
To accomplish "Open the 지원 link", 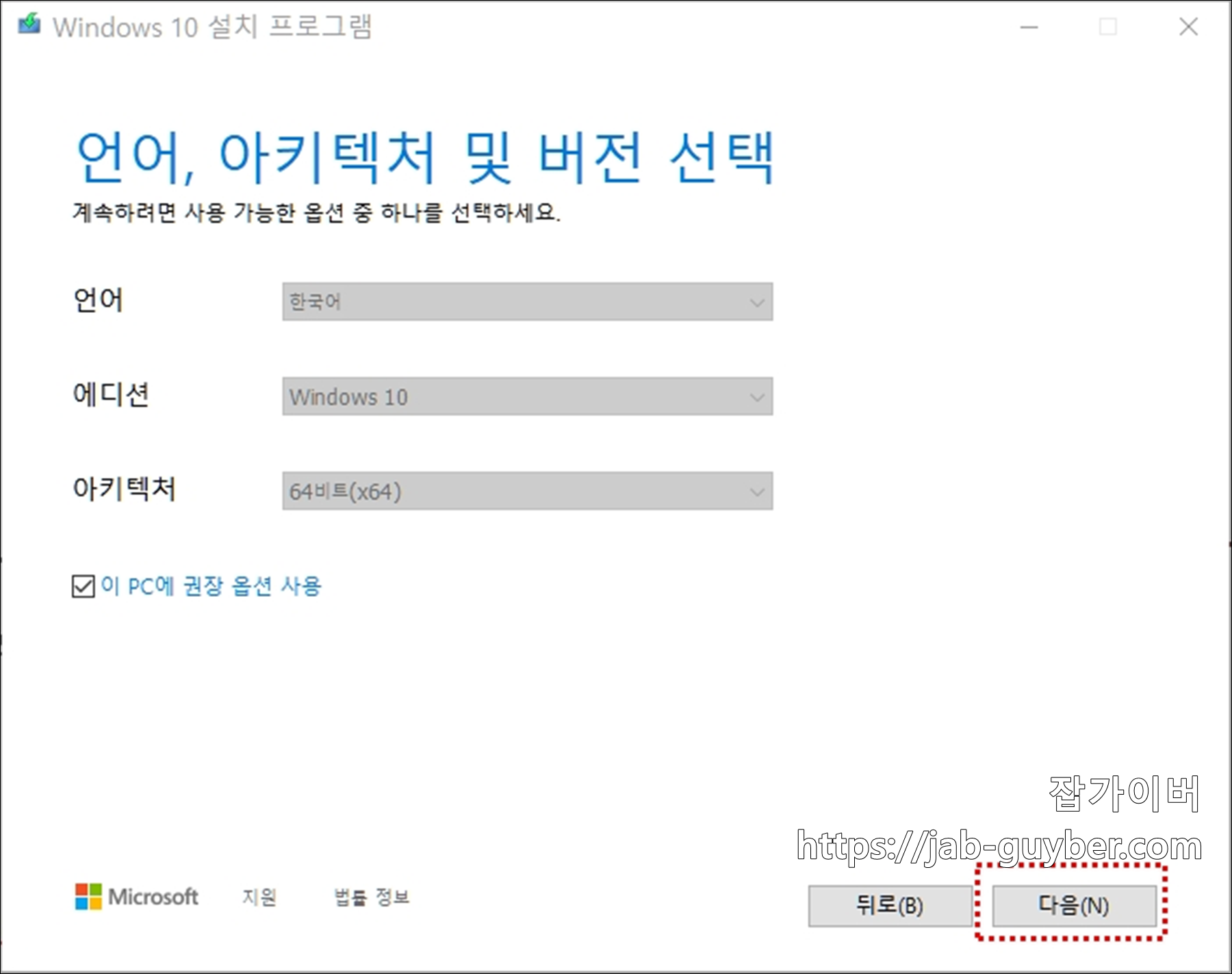I will 259,897.
